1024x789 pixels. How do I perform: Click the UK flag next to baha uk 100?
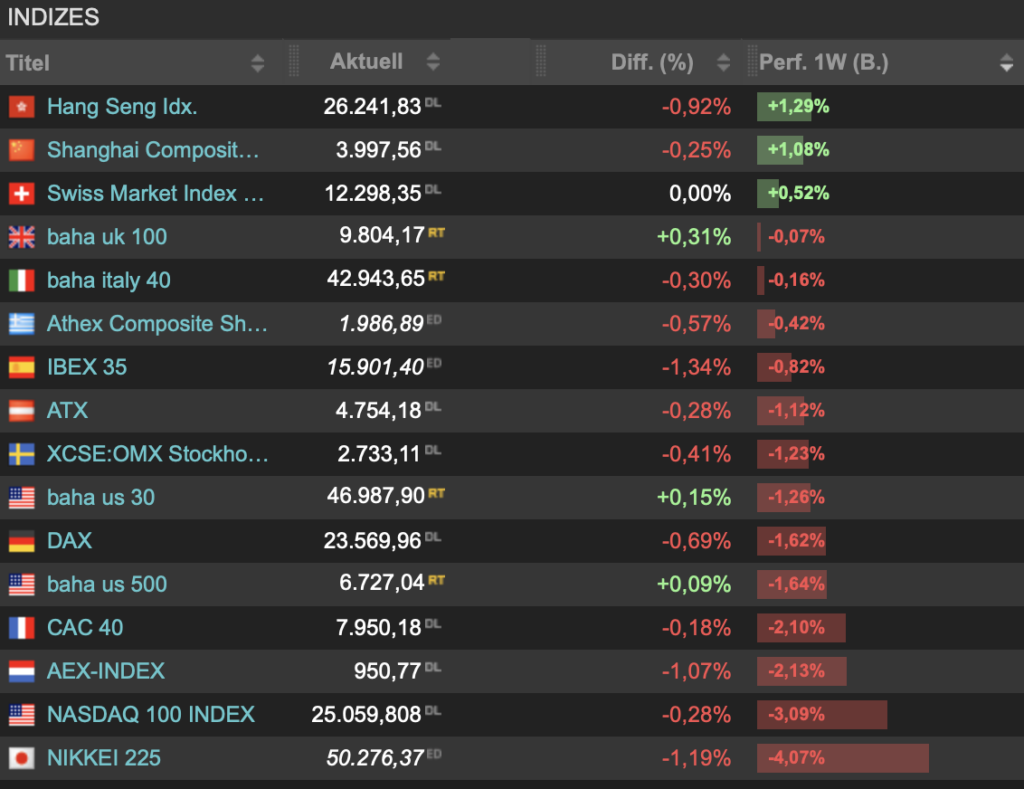pos(21,237)
